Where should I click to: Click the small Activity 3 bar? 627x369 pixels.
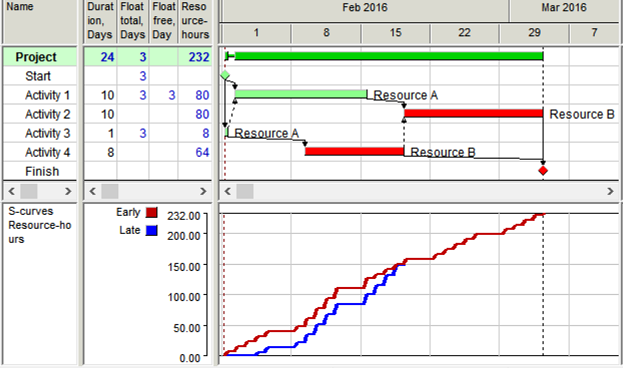(x=227, y=132)
